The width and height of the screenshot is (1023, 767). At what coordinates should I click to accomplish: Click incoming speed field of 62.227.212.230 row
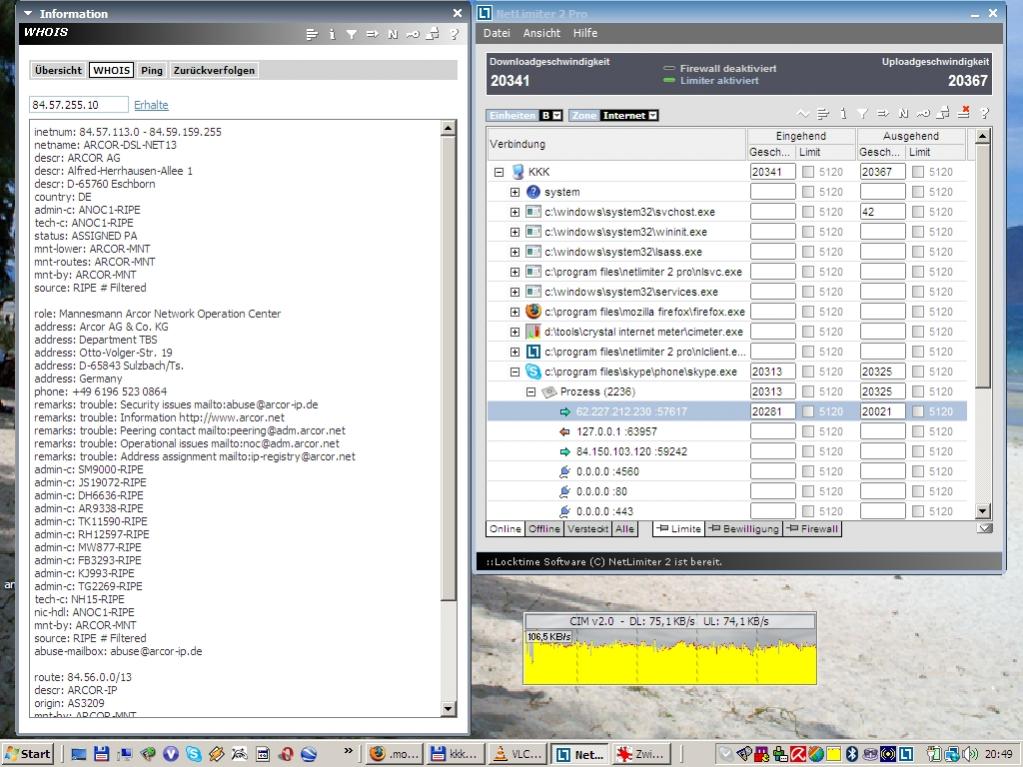pyautogui.click(x=772, y=411)
